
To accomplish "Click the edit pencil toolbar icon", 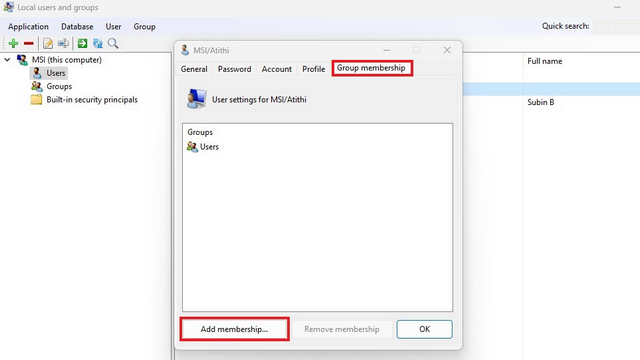I will pos(48,43).
